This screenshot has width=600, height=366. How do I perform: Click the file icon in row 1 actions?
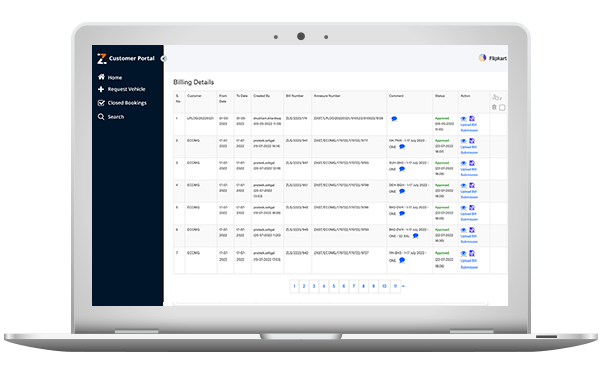coord(472,119)
